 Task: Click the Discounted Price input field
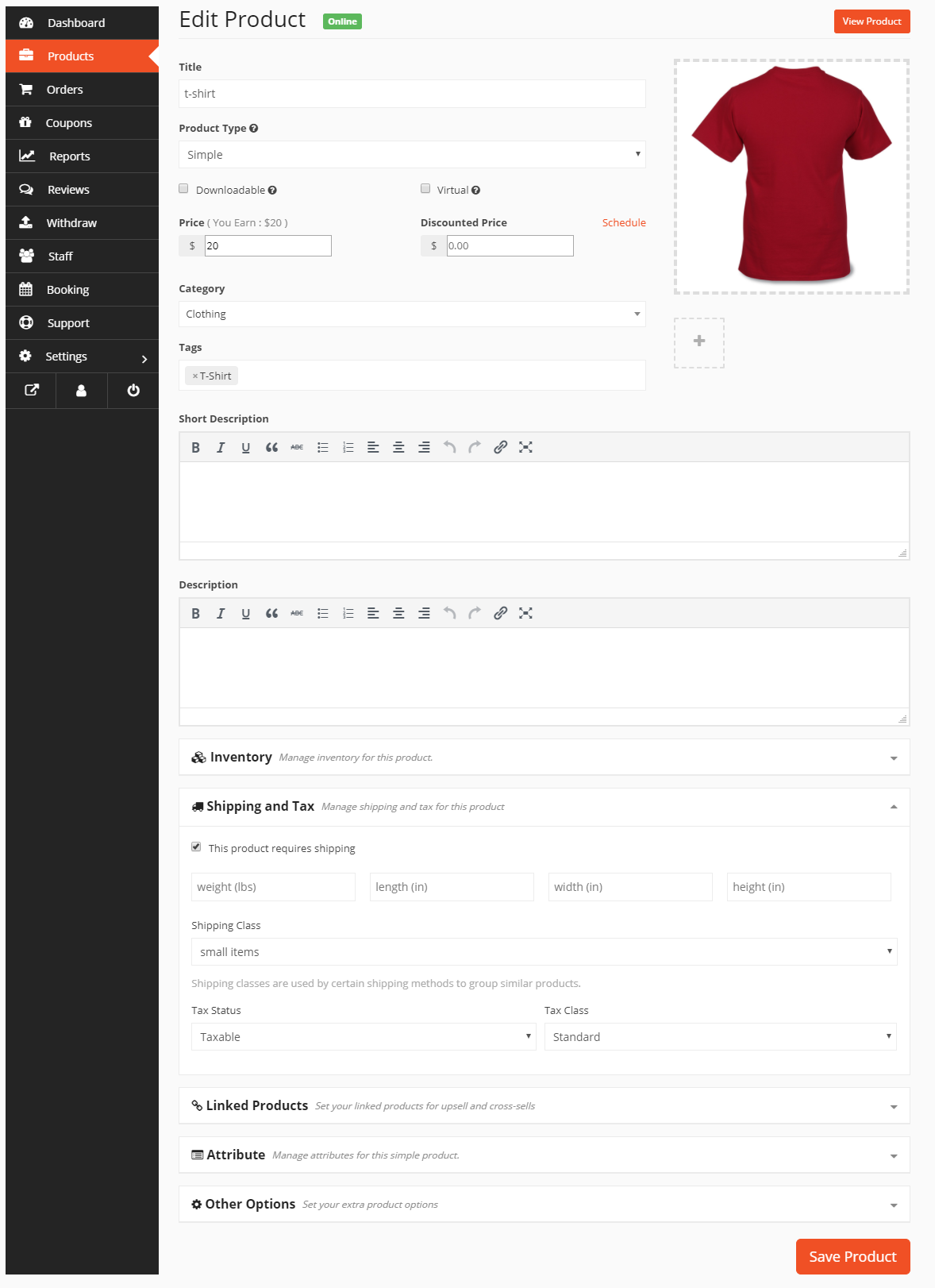pos(510,246)
